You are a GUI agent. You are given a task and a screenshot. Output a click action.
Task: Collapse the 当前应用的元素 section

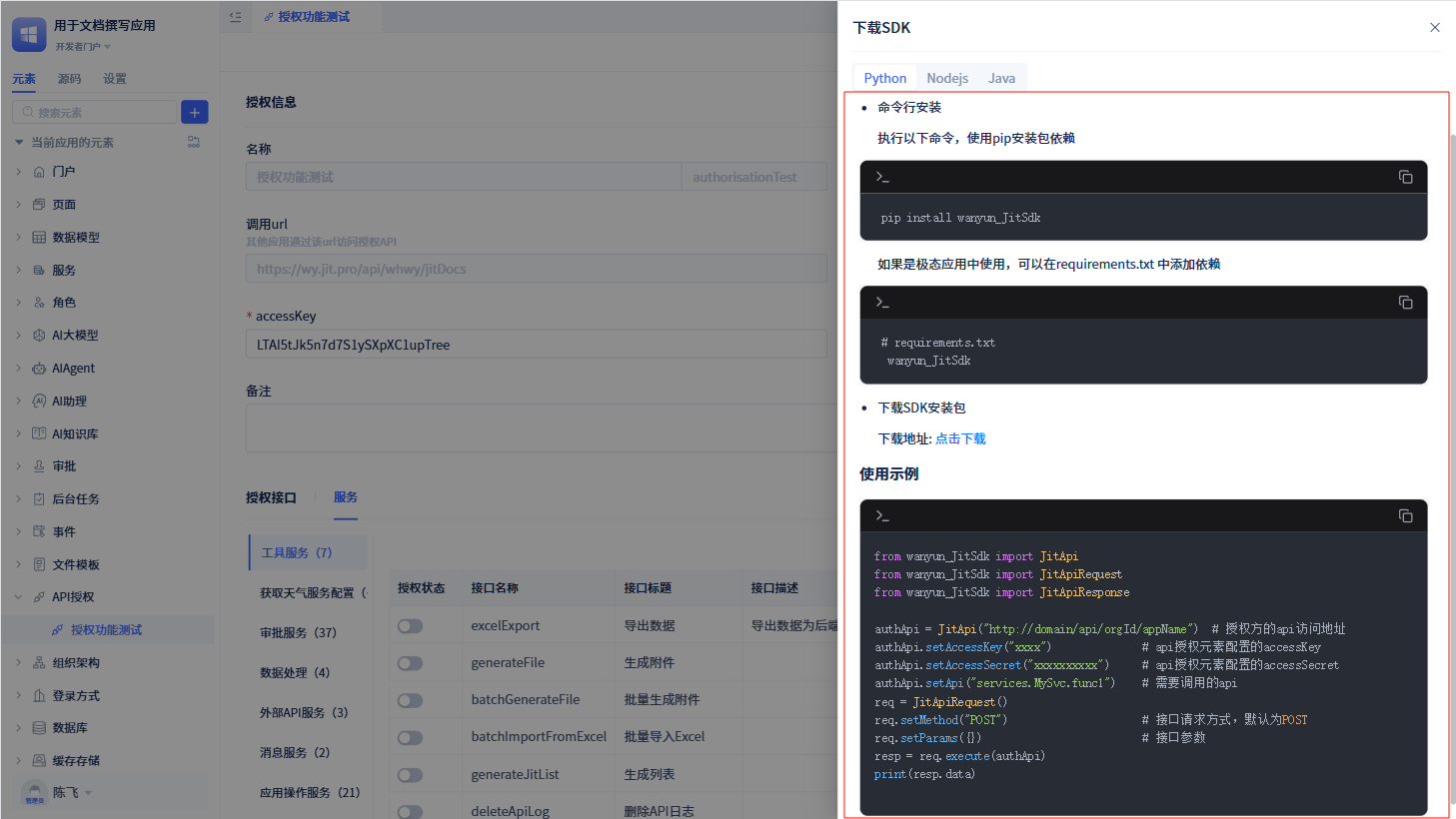tap(18, 142)
